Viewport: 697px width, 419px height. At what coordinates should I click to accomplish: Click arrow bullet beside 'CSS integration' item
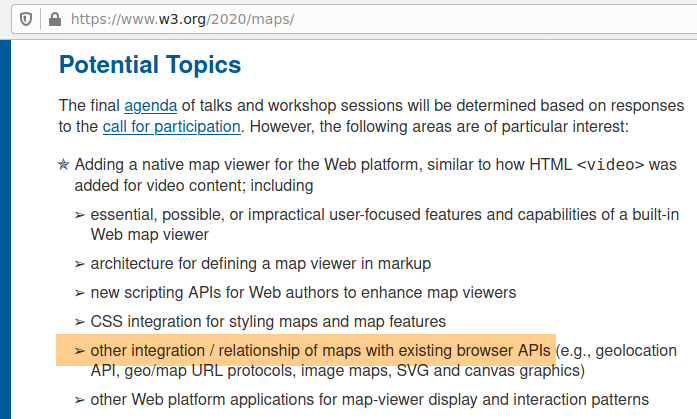(x=79, y=322)
